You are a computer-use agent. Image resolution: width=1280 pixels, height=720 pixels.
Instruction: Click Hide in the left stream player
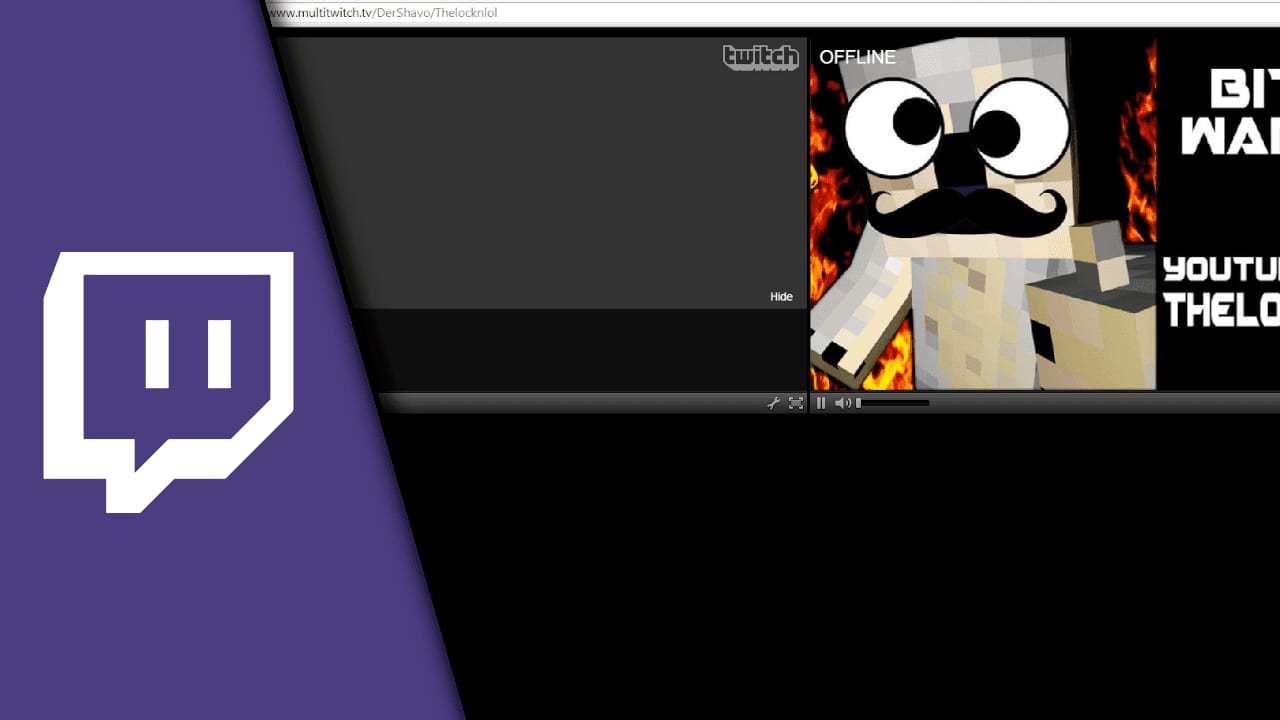[781, 297]
